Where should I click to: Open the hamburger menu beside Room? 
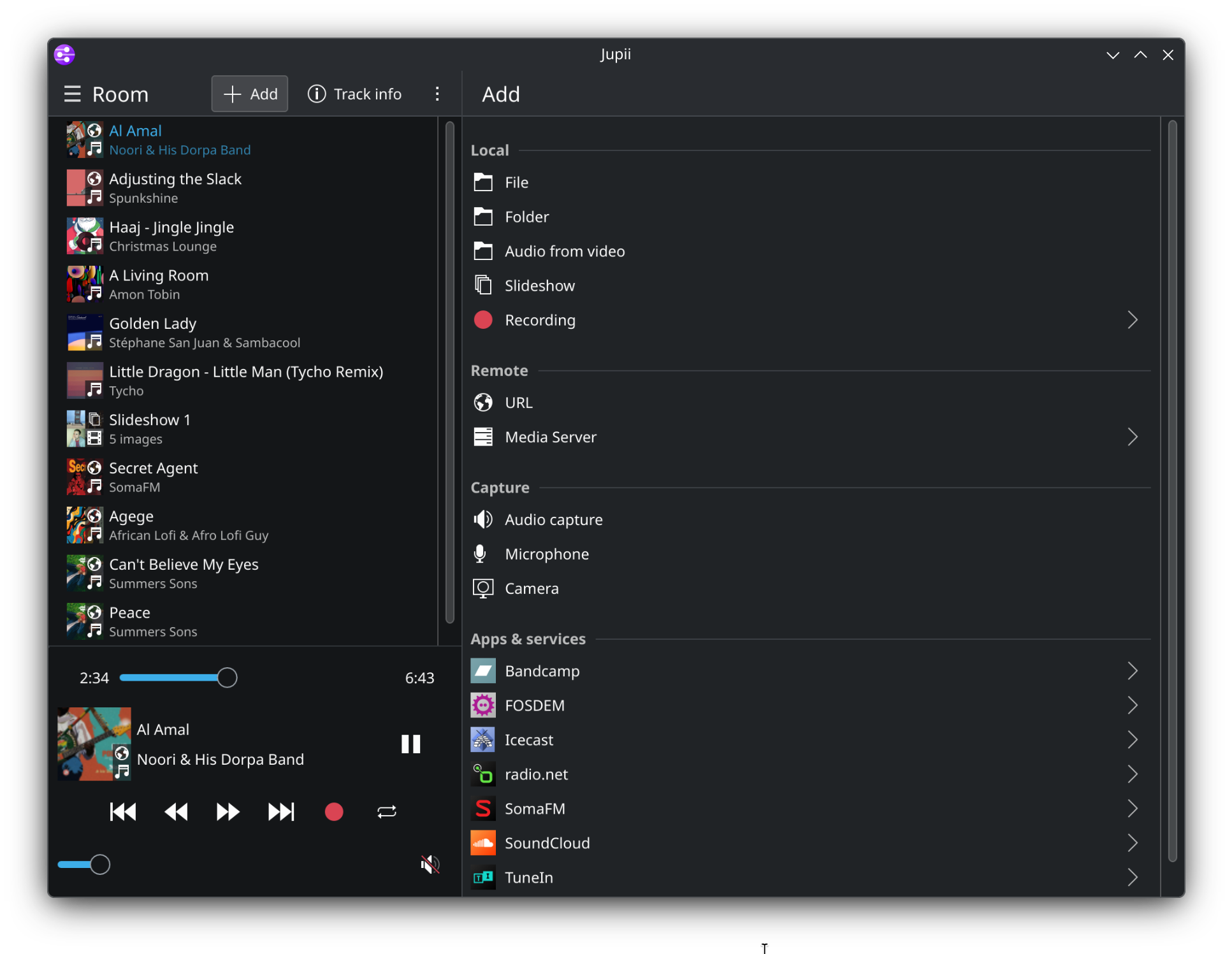click(x=73, y=94)
